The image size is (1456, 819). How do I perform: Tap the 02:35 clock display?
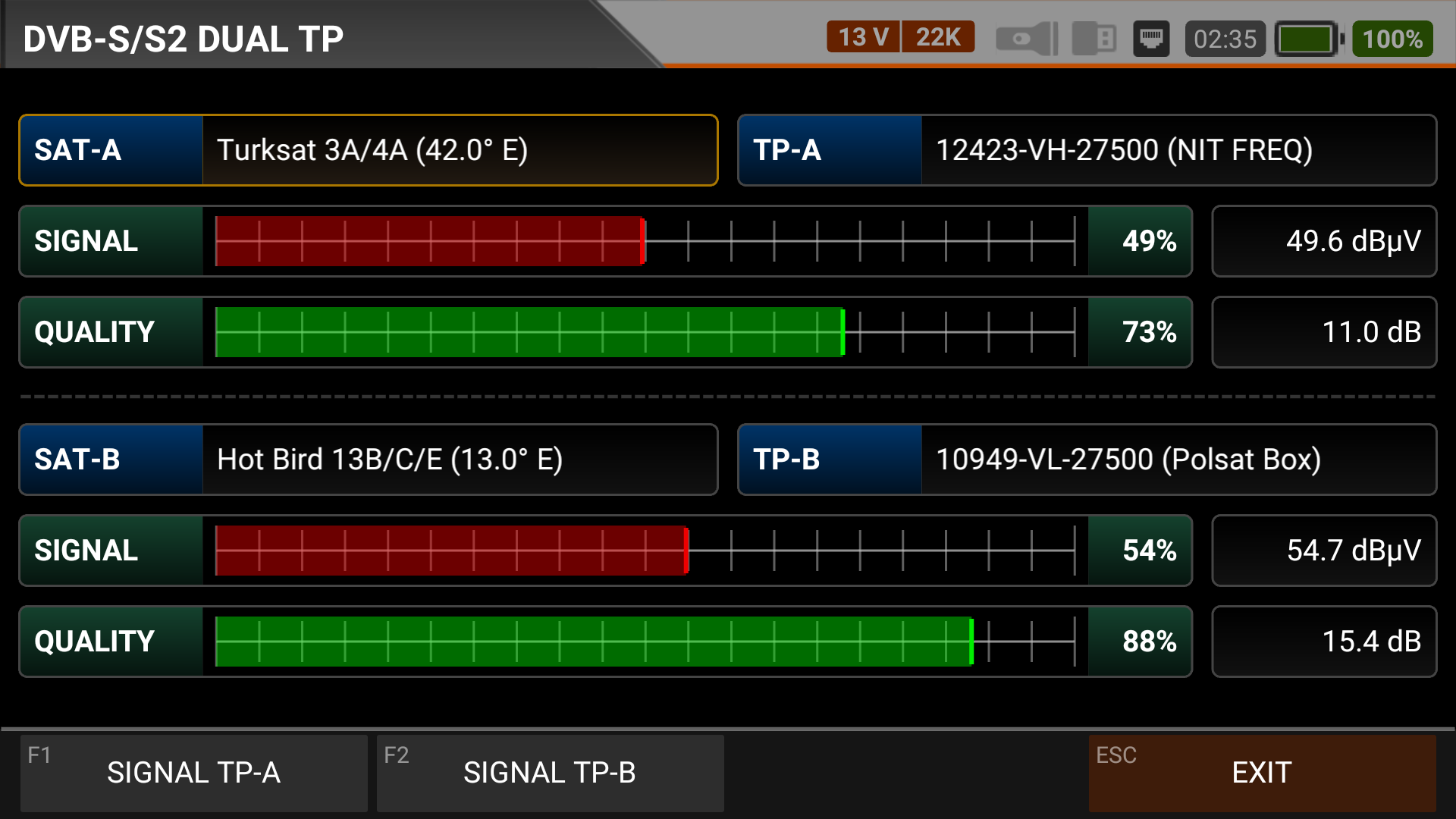click(1225, 39)
